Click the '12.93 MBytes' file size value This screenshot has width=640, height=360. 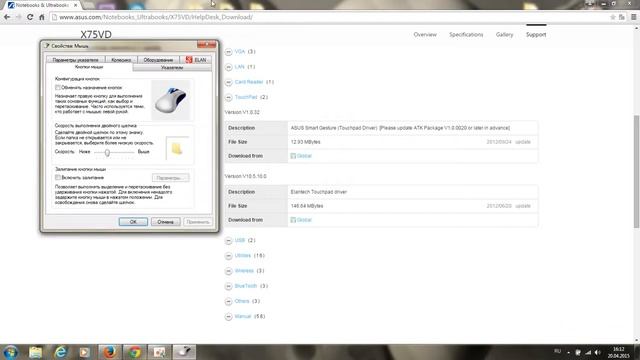[x=305, y=142]
